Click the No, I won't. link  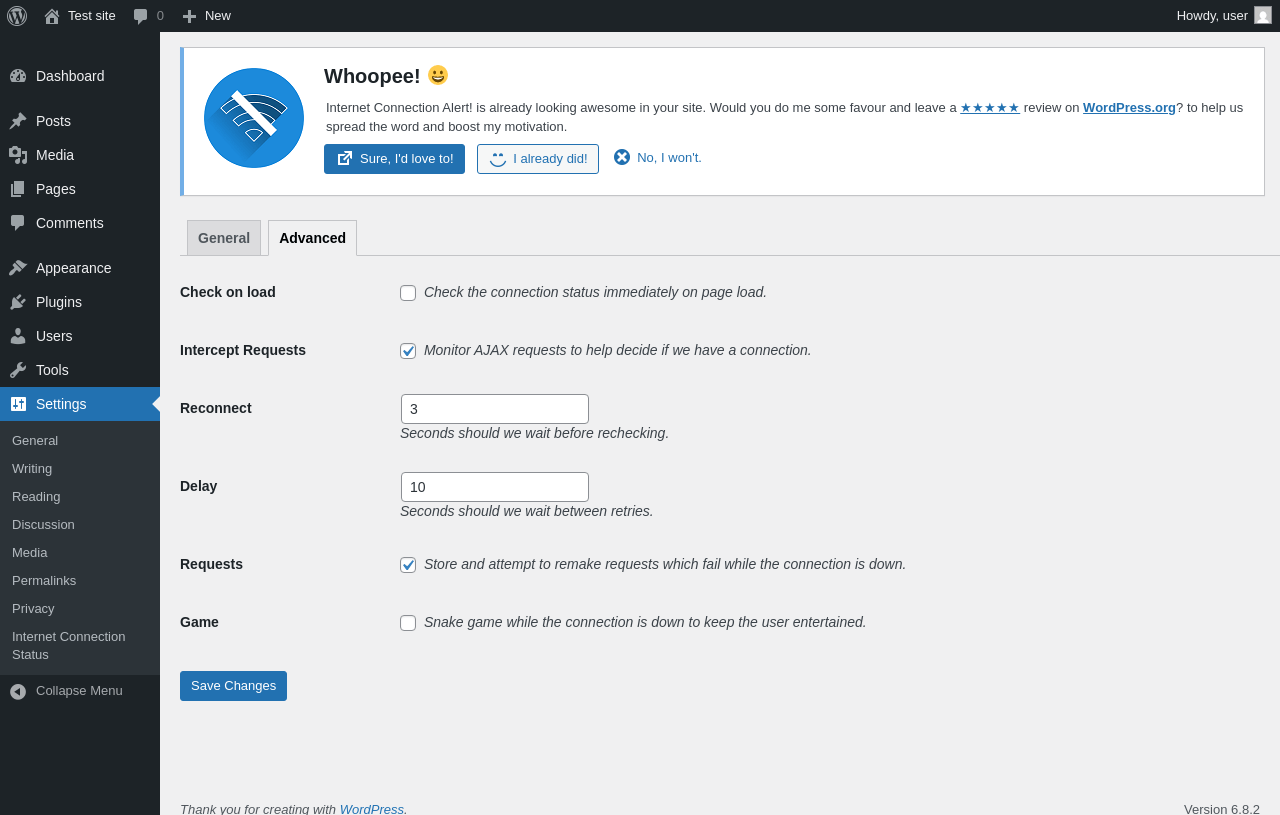tap(658, 157)
